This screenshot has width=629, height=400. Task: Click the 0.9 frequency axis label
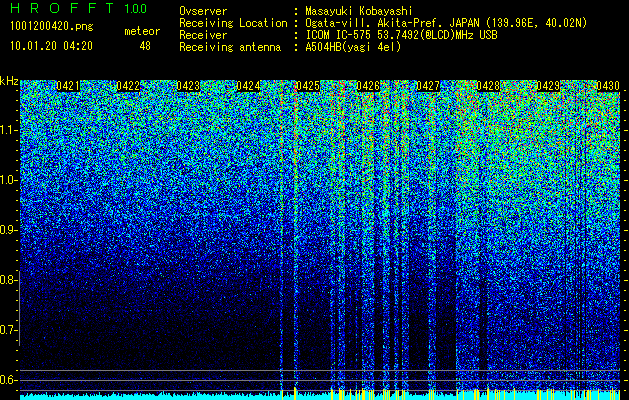point(7,230)
